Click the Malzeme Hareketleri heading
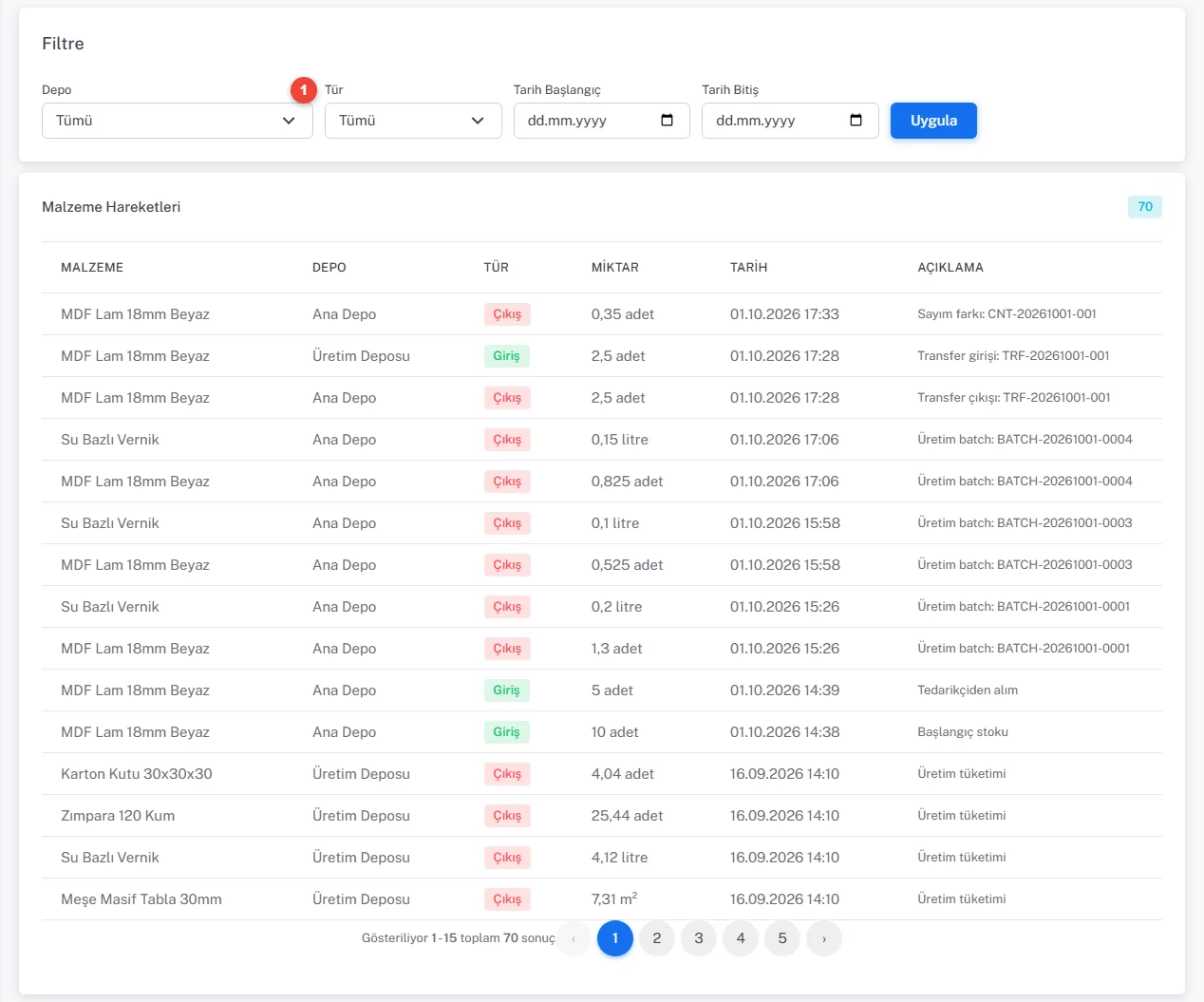 pyautogui.click(x=111, y=207)
